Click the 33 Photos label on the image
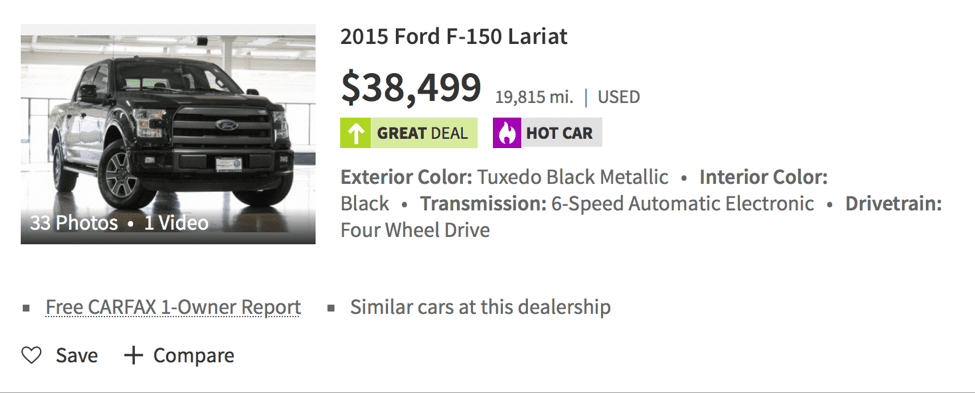The image size is (975, 393). (73, 223)
